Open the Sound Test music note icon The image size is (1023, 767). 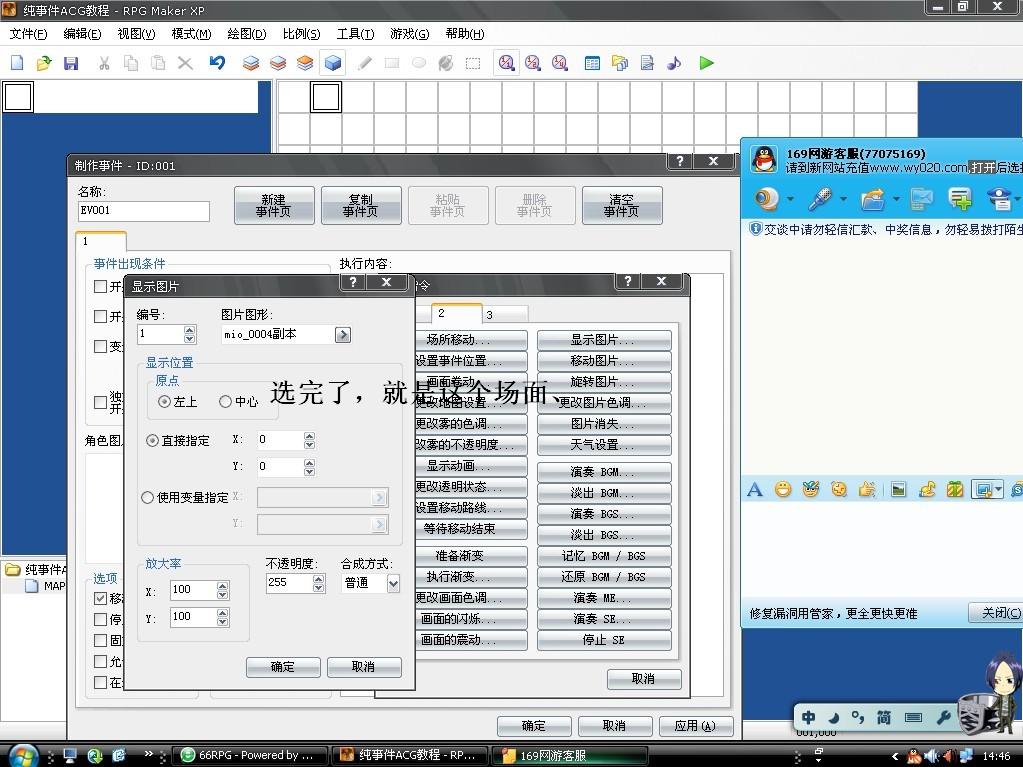point(674,63)
